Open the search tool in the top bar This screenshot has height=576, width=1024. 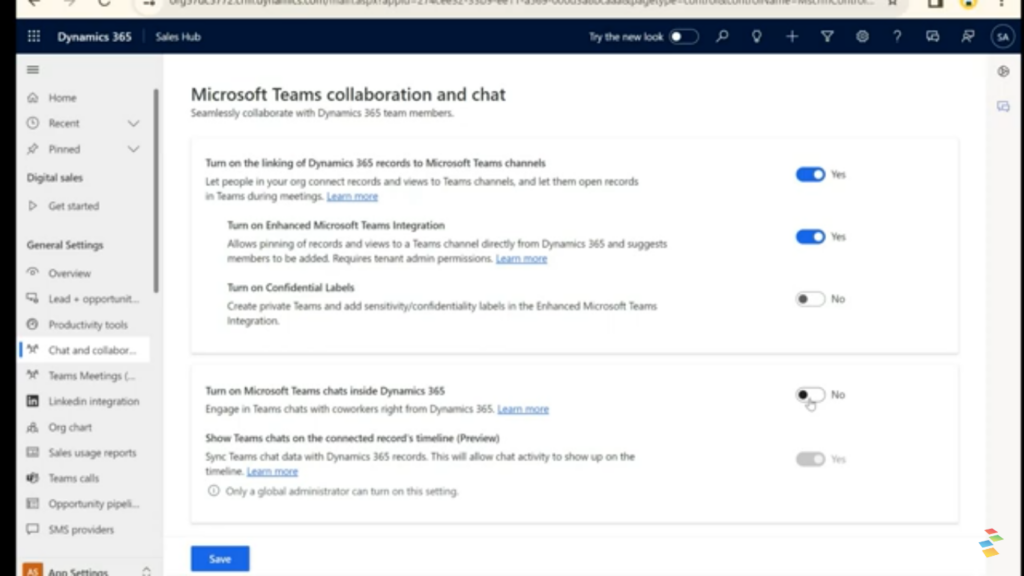(x=722, y=36)
